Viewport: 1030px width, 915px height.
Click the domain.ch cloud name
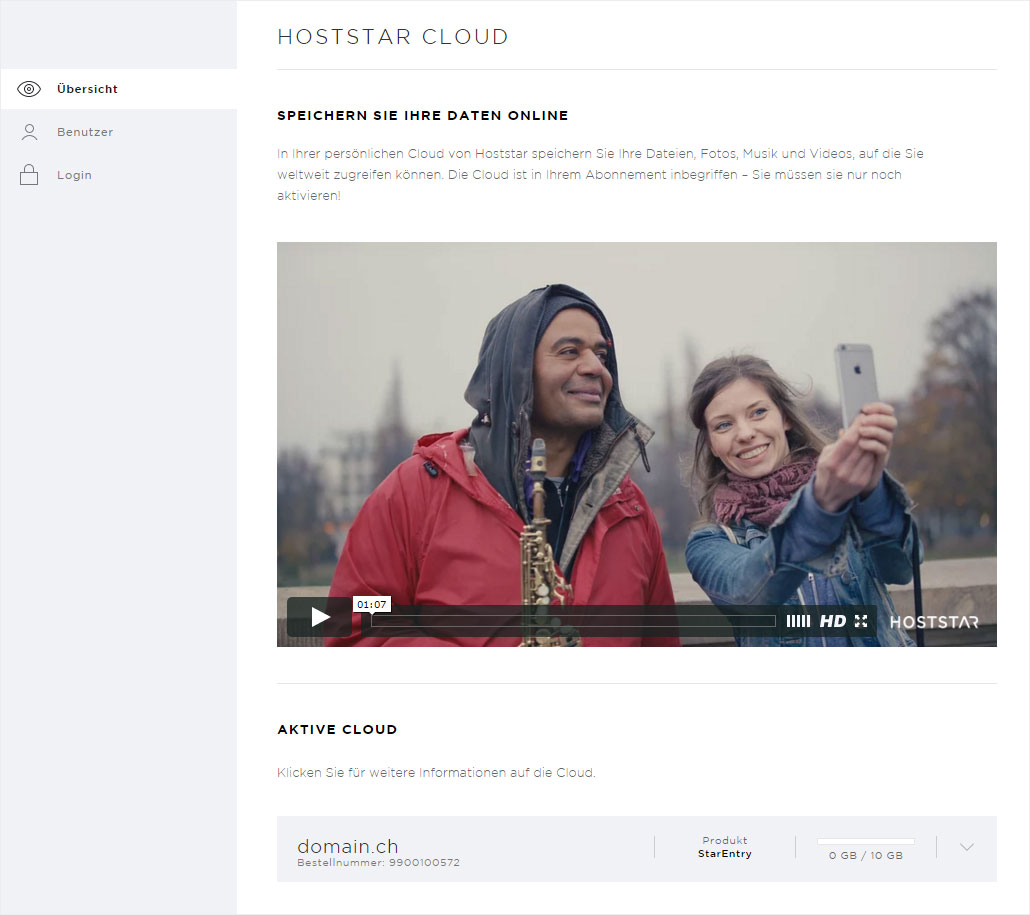[x=347, y=845]
